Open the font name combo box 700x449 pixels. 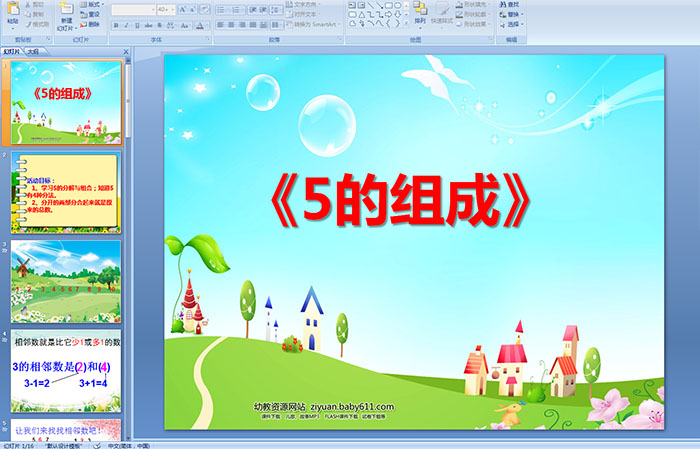click(133, 9)
